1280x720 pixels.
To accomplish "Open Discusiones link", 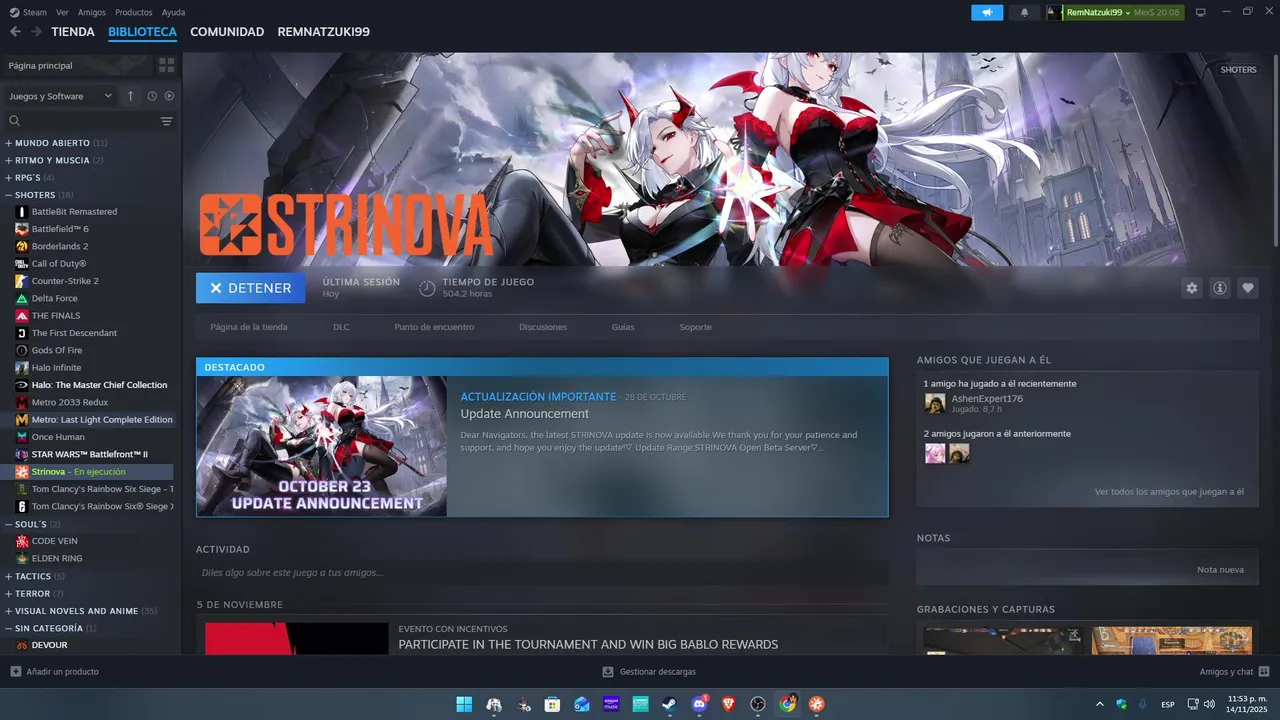I will coord(543,327).
